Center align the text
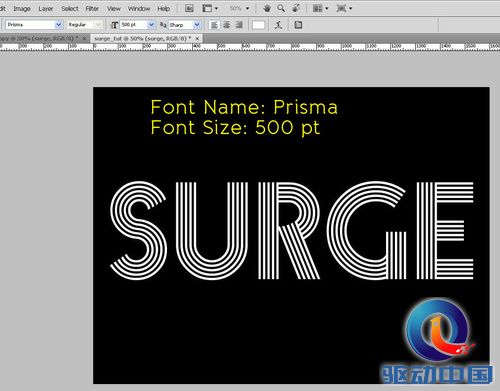The image size is (500, 391). pos(227,25)
